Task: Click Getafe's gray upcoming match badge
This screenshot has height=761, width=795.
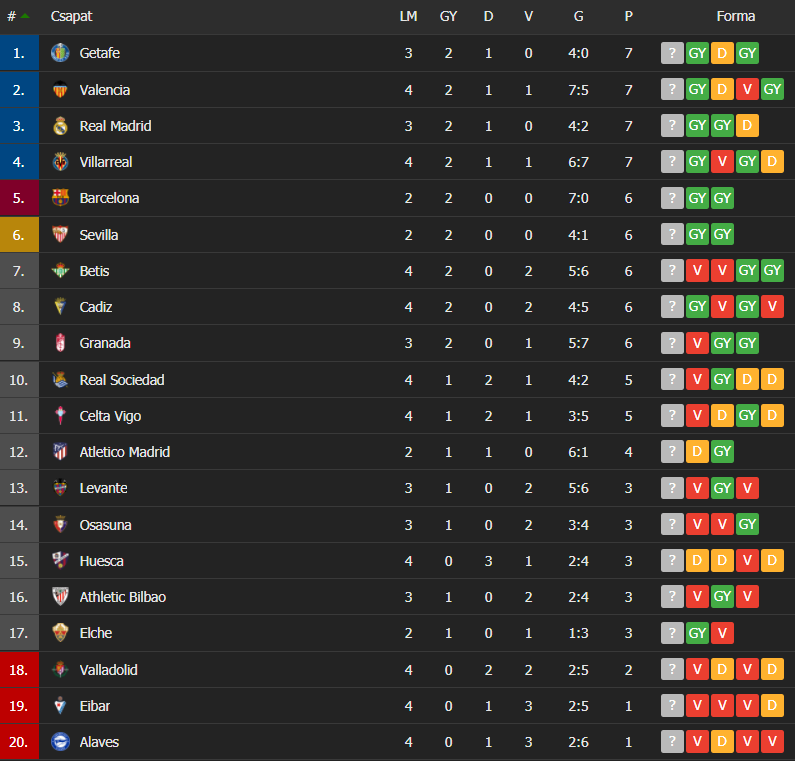Action: 672,53
